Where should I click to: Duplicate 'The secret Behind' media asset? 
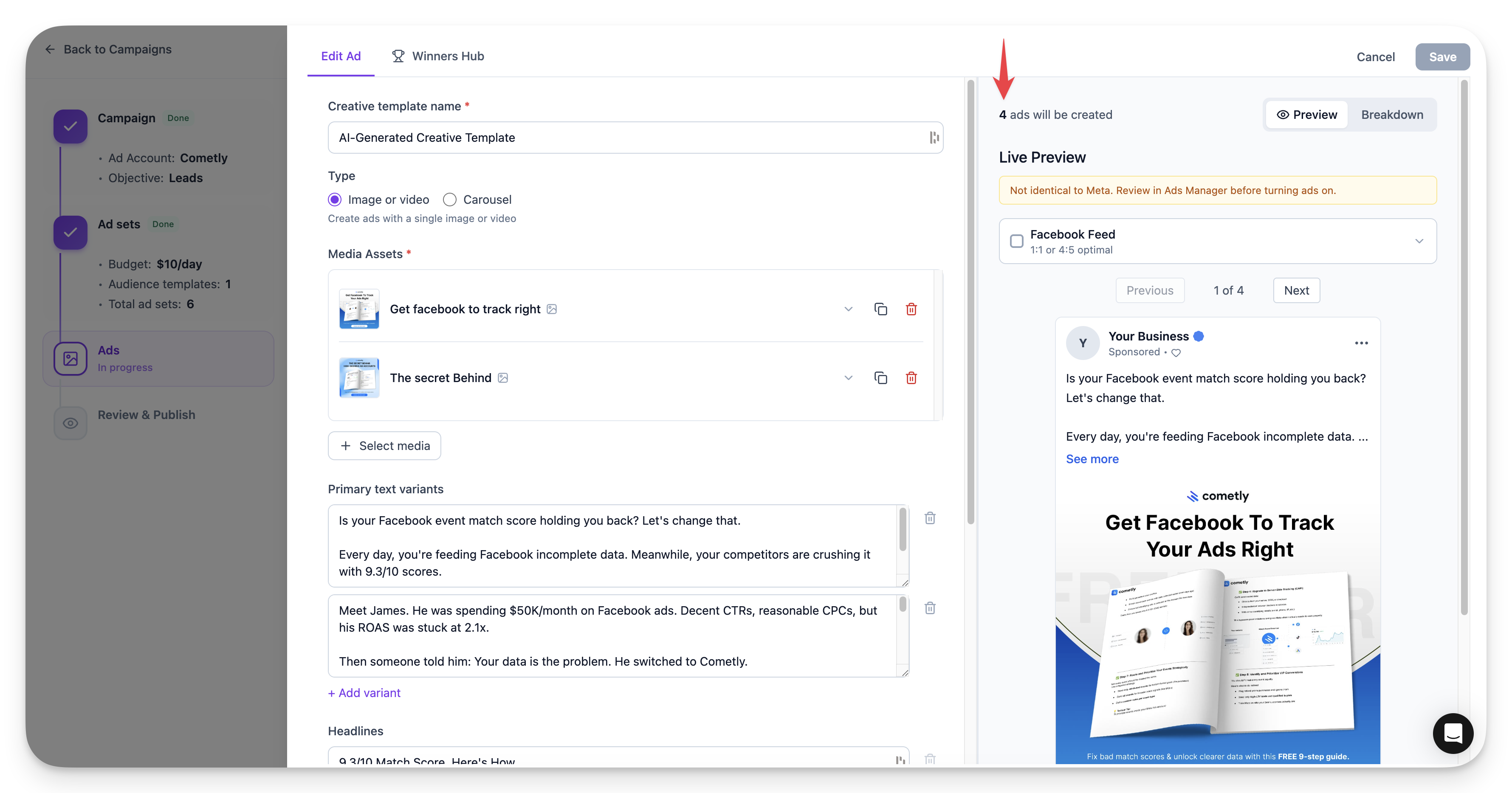880,378
